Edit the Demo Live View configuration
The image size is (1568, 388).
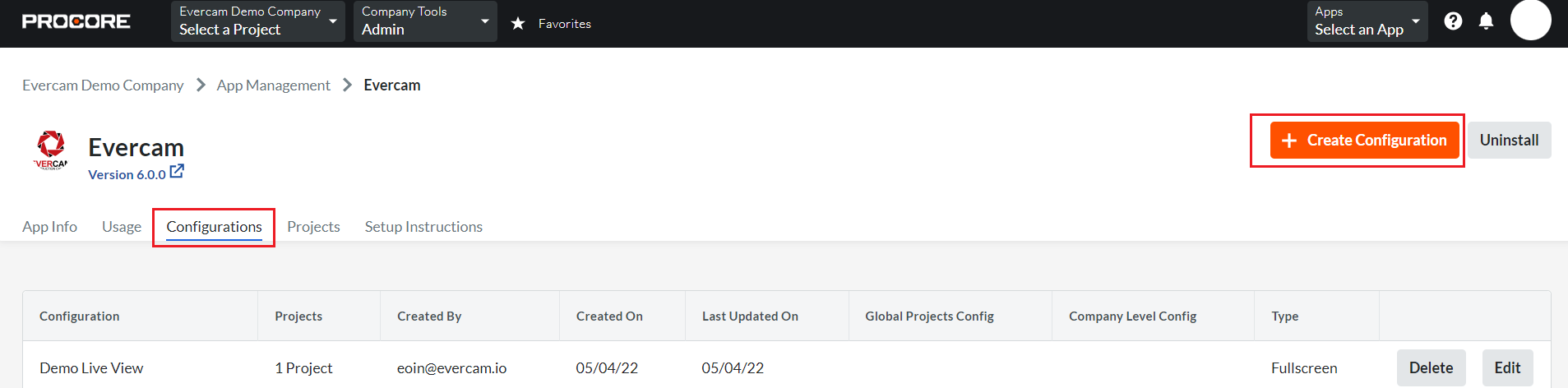pos(1507,367)
